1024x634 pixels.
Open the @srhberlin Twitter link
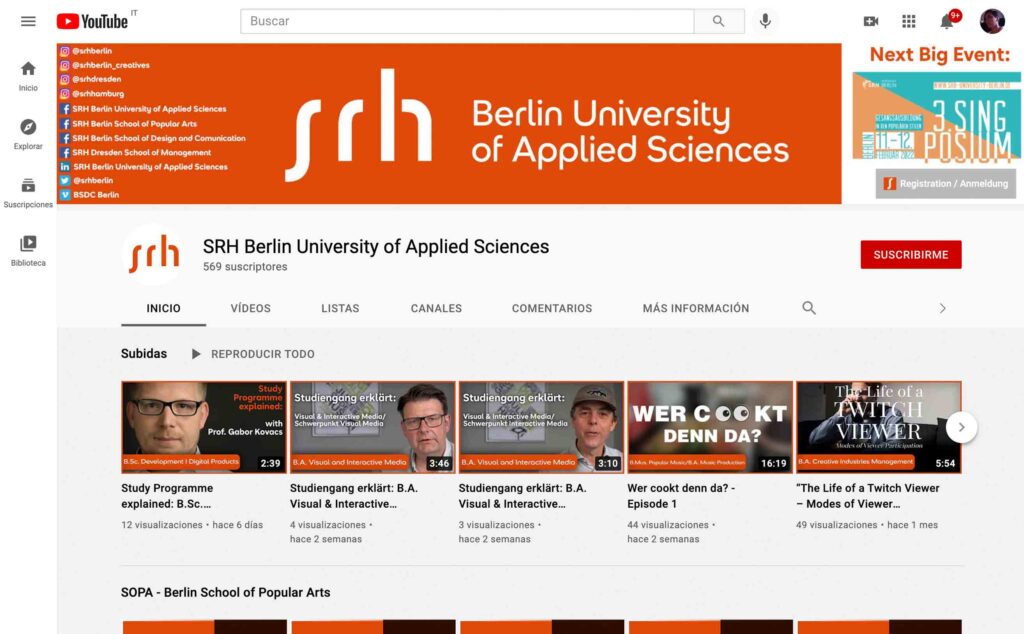[x=87, y=180]
